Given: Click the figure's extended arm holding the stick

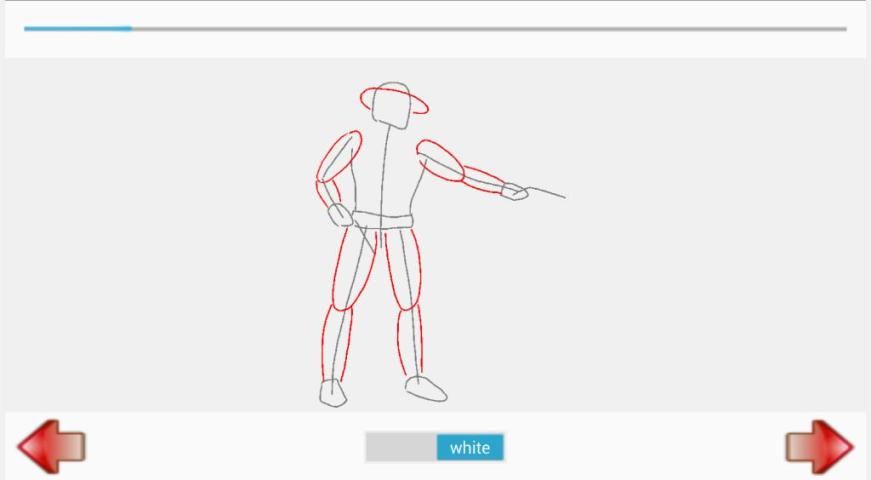Looking at the screenshot, I should point(458,168).
